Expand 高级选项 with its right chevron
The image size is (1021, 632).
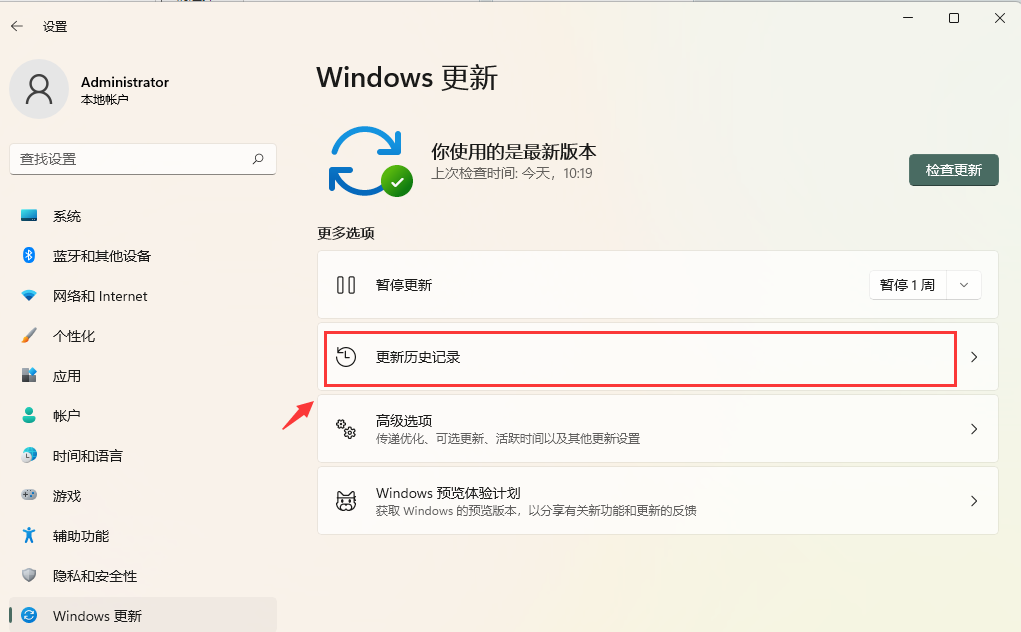click(973, 428)
